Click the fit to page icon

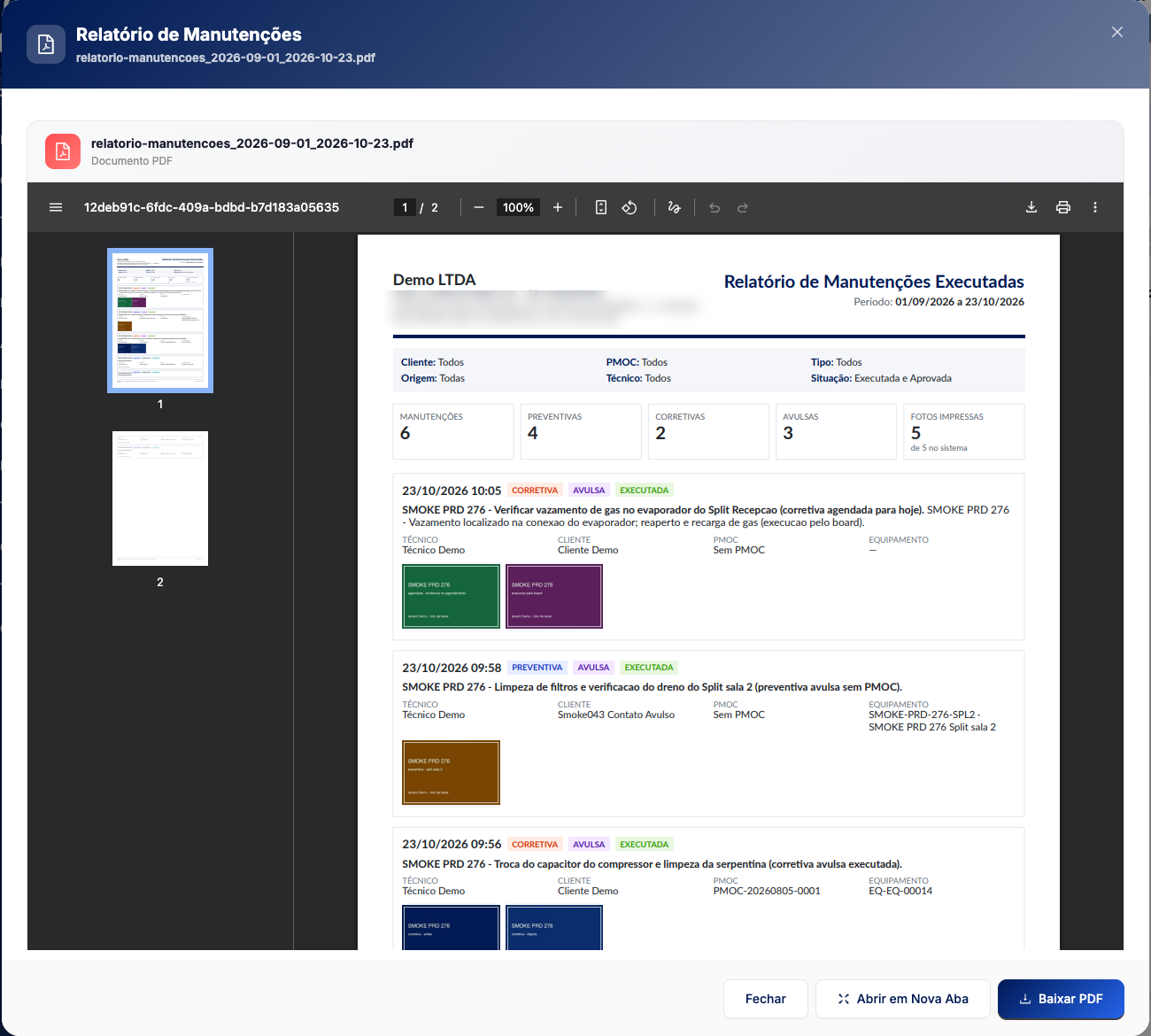(x=601, y=207)
